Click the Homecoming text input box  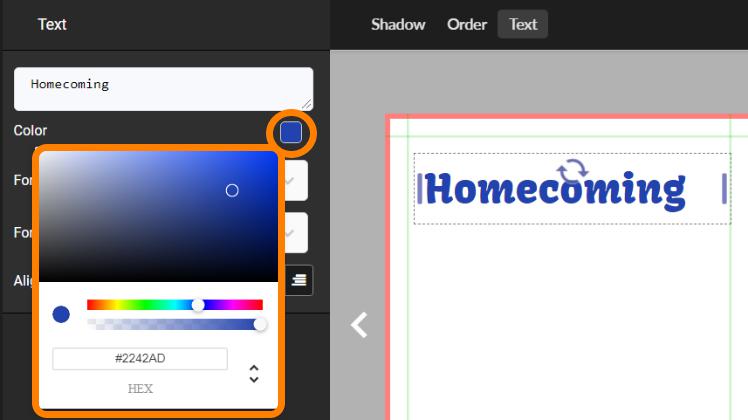click(163, 88)
